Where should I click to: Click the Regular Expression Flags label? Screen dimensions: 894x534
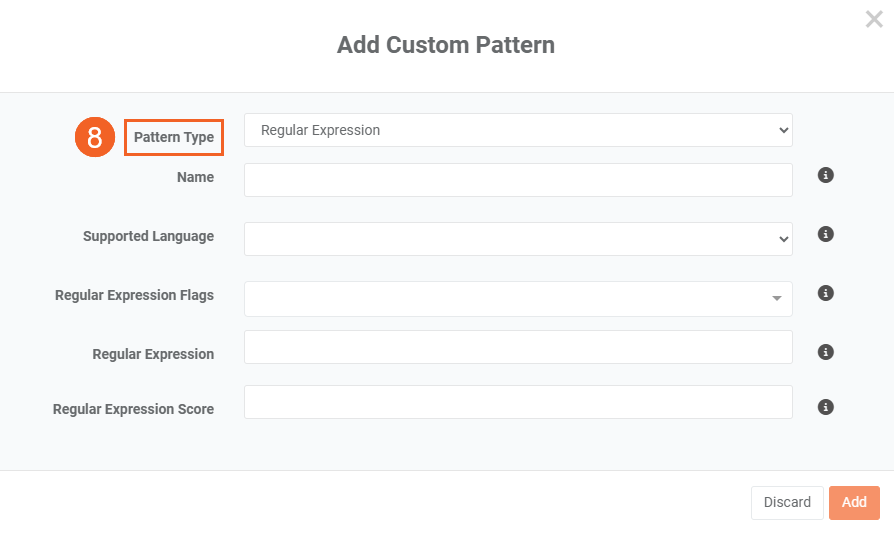134,296
